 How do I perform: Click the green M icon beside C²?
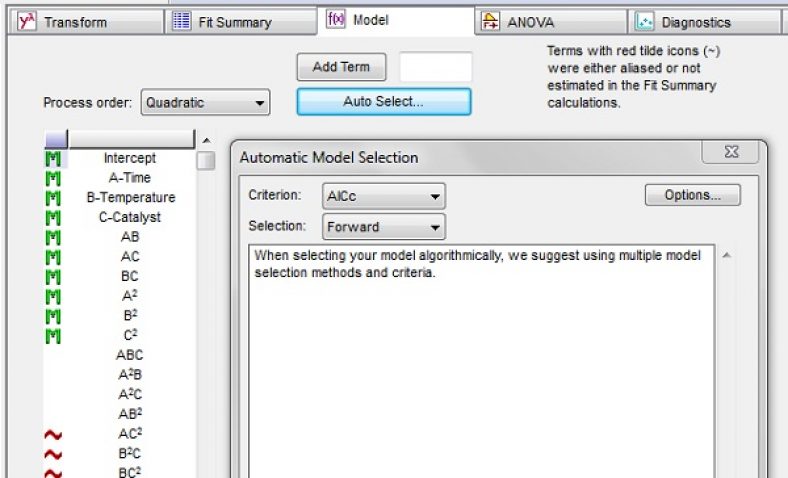pyautogui.click(x=53, y=335)
